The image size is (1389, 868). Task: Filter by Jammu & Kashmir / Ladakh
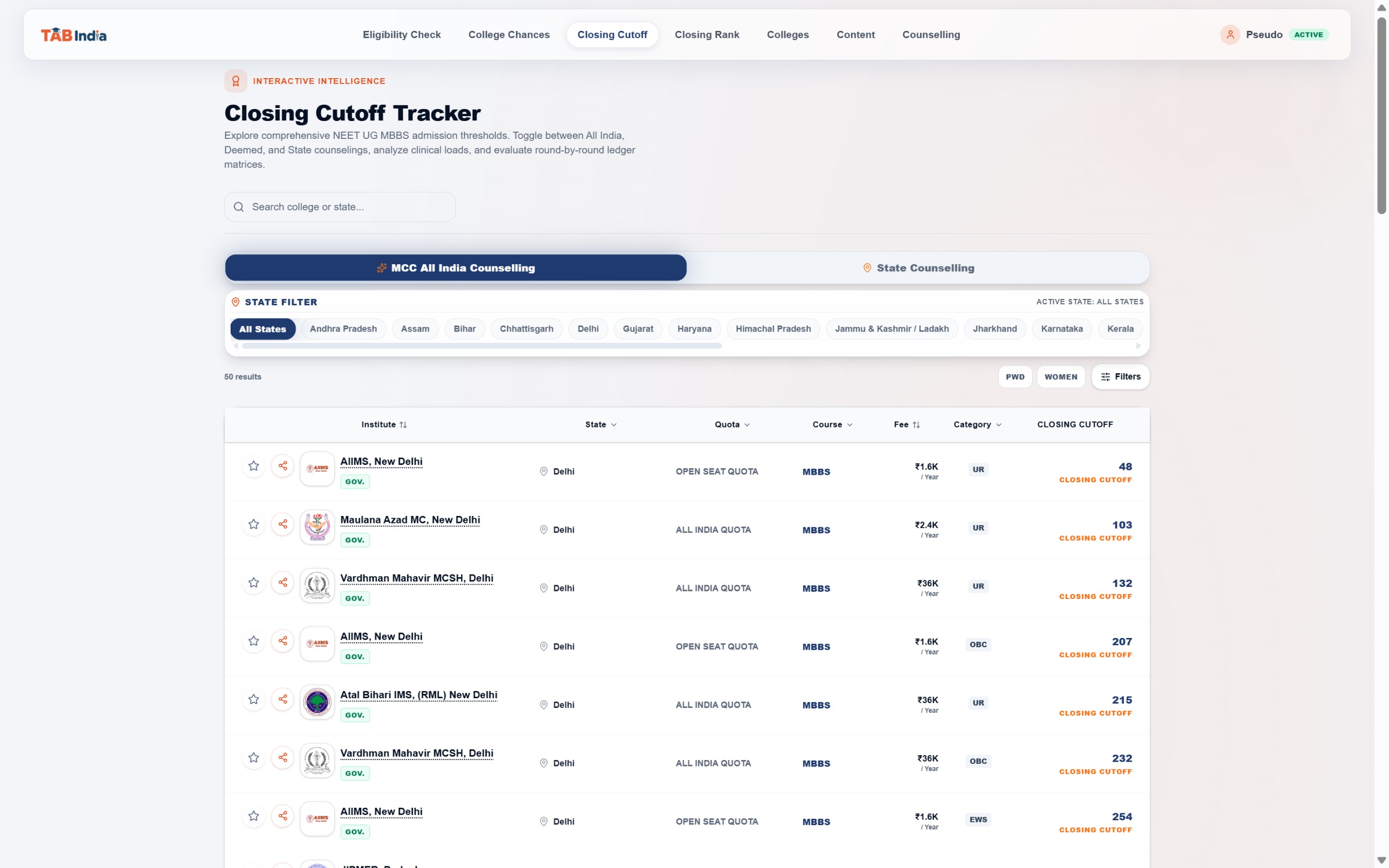pyautogui.click(x=891, y=329)
